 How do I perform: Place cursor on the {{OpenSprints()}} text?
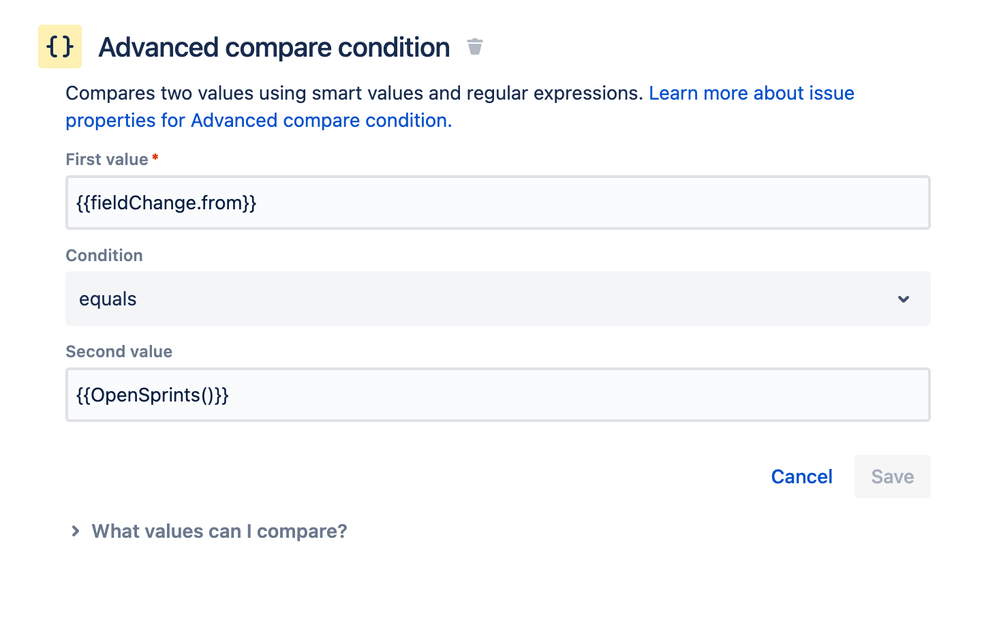click(152, 395)
